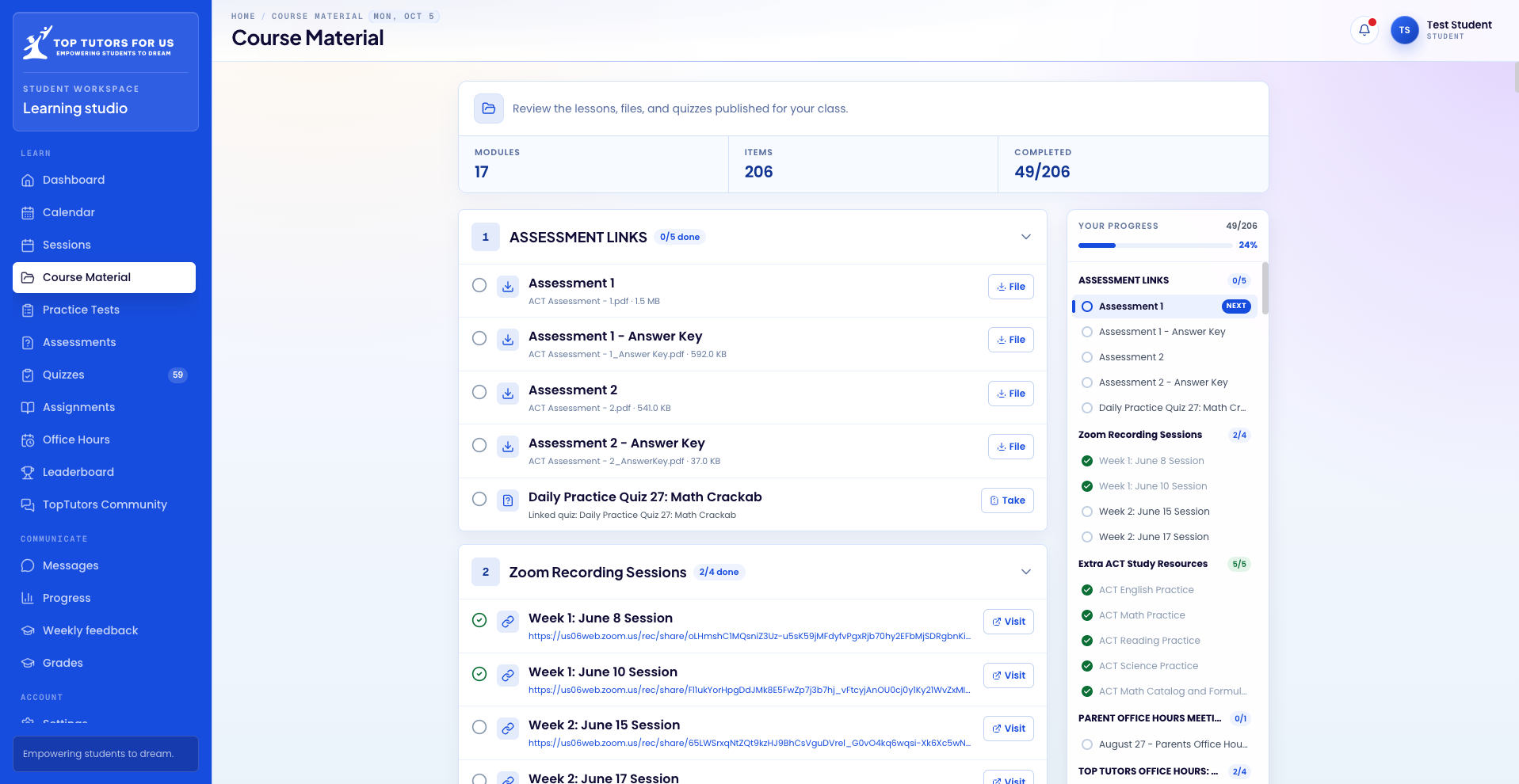Visit Week 1: June 8 Session

click(x=1008, y=622)
